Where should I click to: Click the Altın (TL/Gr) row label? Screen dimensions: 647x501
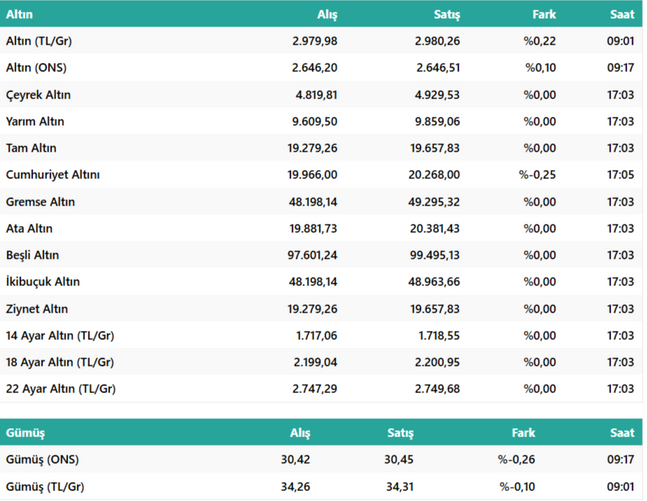[39, 40]
